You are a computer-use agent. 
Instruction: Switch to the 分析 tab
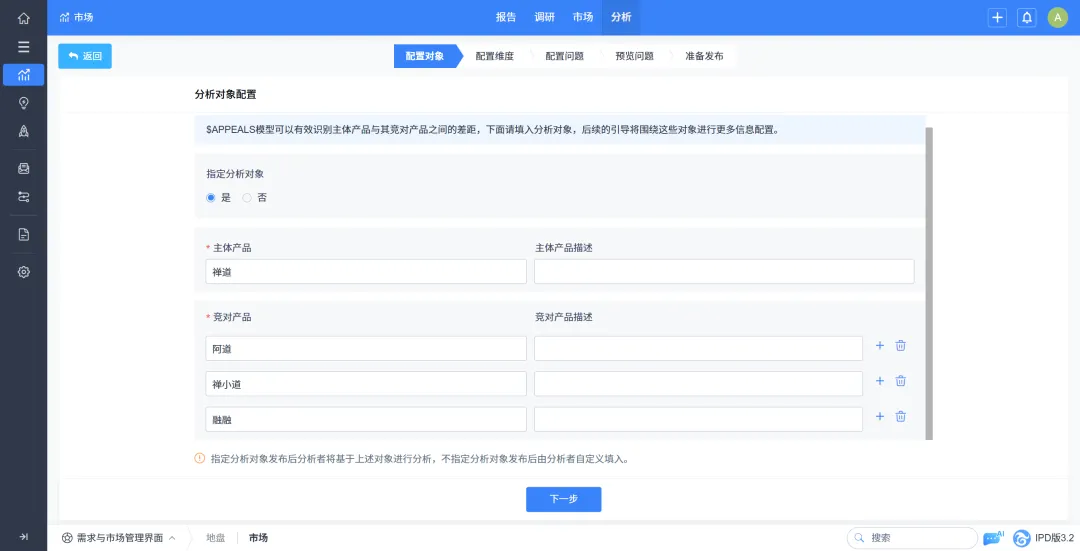pos(621,17)
